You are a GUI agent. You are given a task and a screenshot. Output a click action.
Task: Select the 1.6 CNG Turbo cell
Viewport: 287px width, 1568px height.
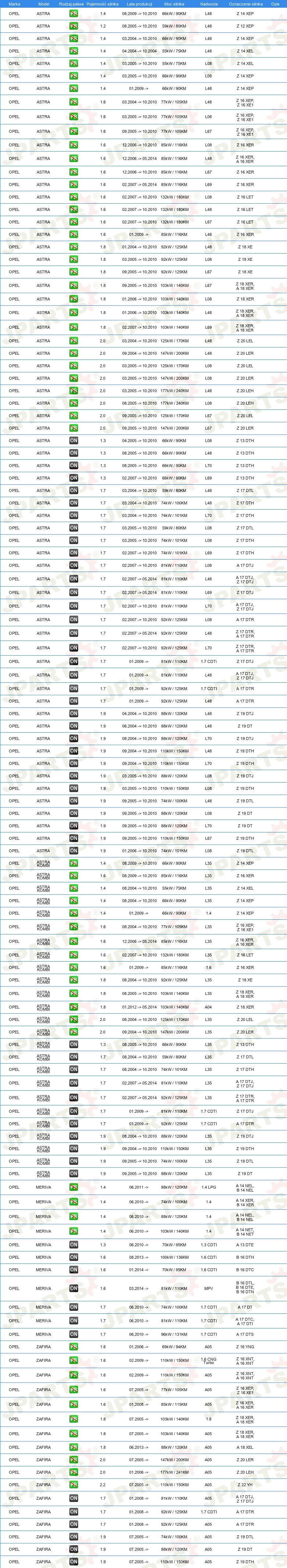[208, 1360]
